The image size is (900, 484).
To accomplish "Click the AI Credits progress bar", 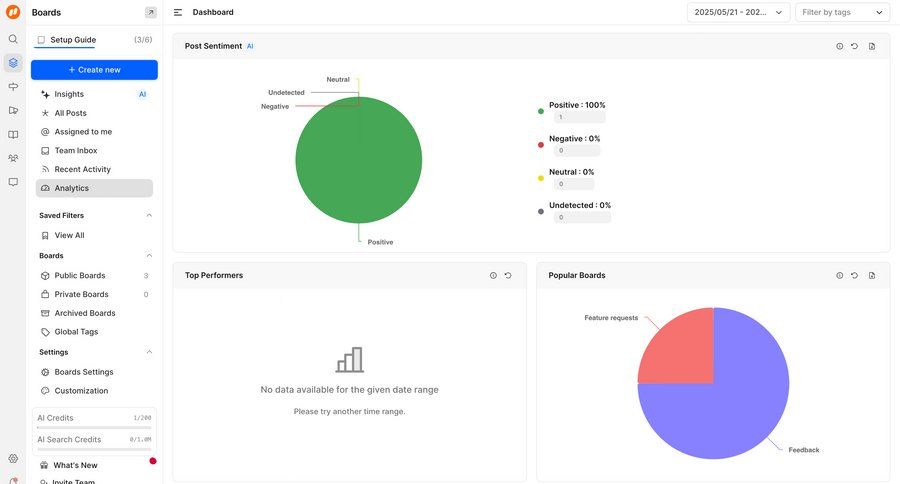I will click(x=94, y=427).
